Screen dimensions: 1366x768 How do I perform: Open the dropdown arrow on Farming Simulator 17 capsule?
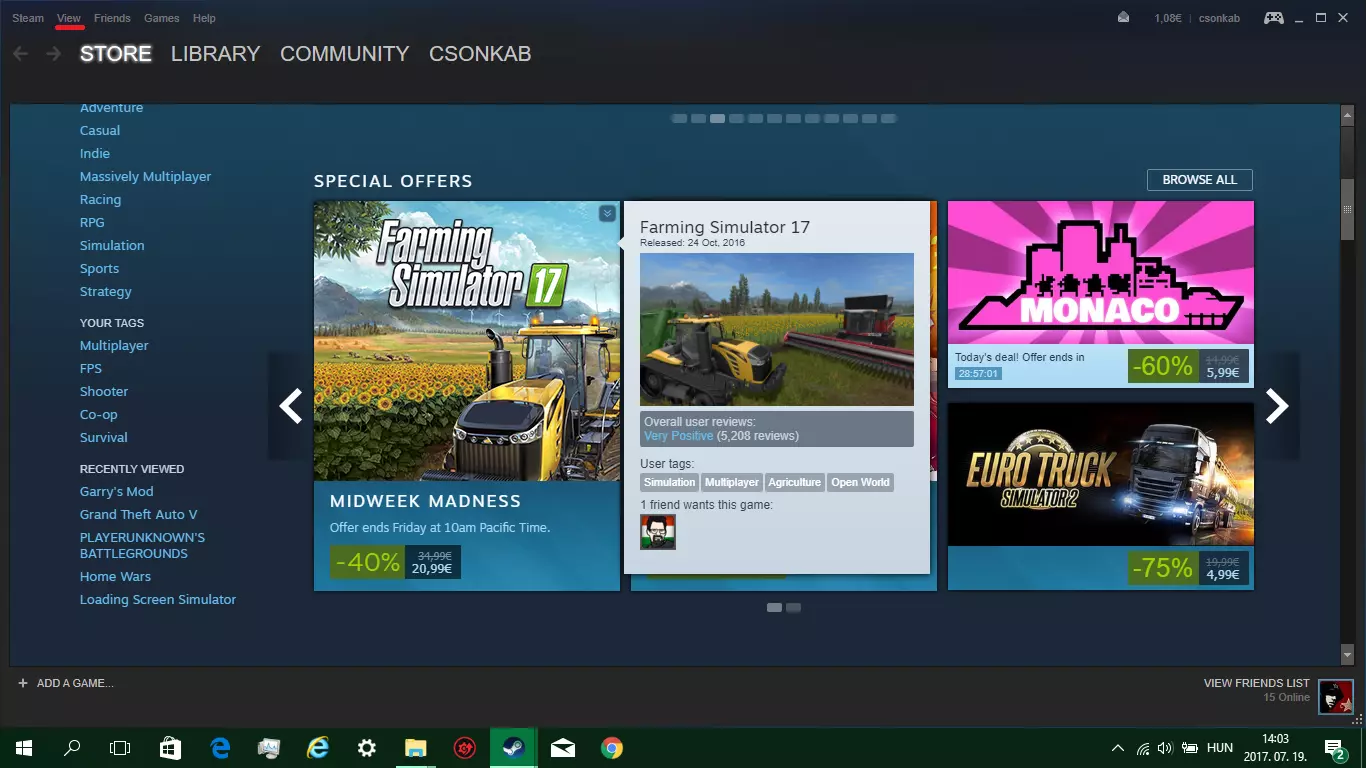click(607, 213)
